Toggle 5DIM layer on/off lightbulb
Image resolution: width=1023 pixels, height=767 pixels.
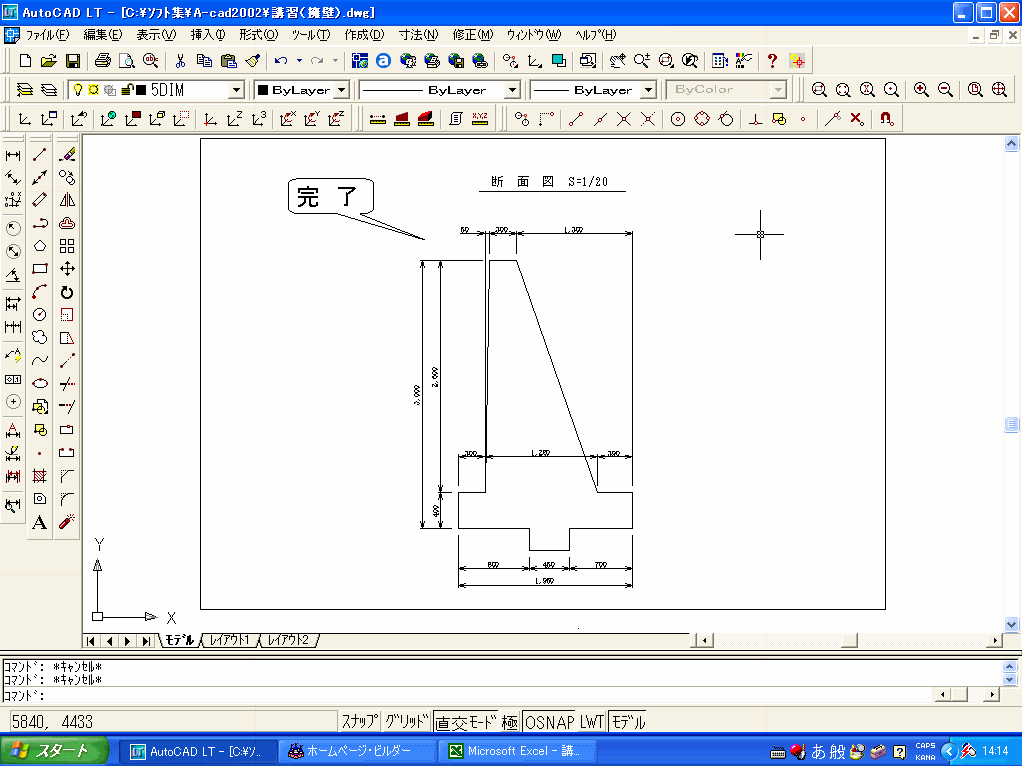click(x=78, y=89)
